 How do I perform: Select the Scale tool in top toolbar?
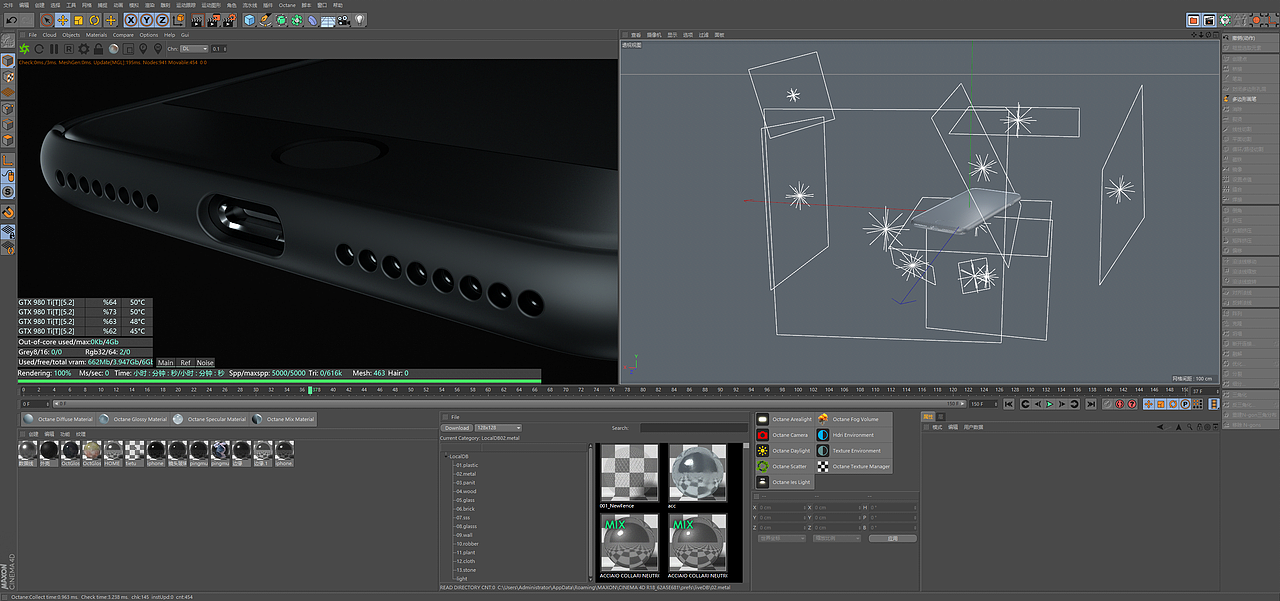click(x=78, y=20)
